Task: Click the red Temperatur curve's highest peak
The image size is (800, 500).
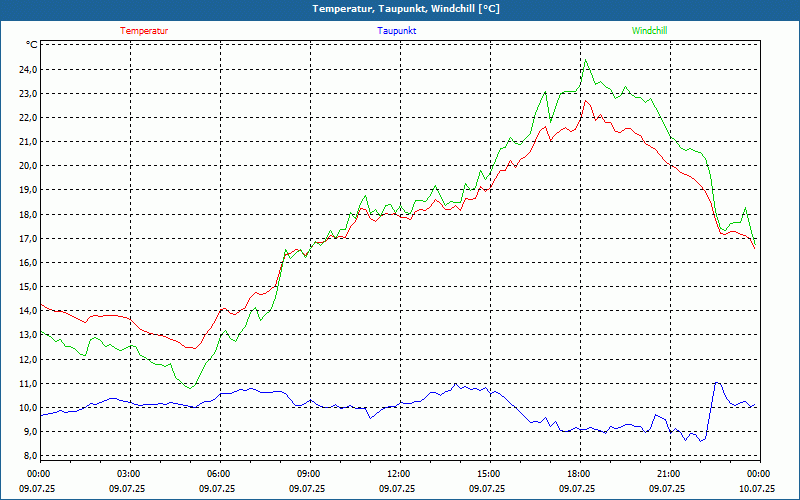Action: coord(585,101)
